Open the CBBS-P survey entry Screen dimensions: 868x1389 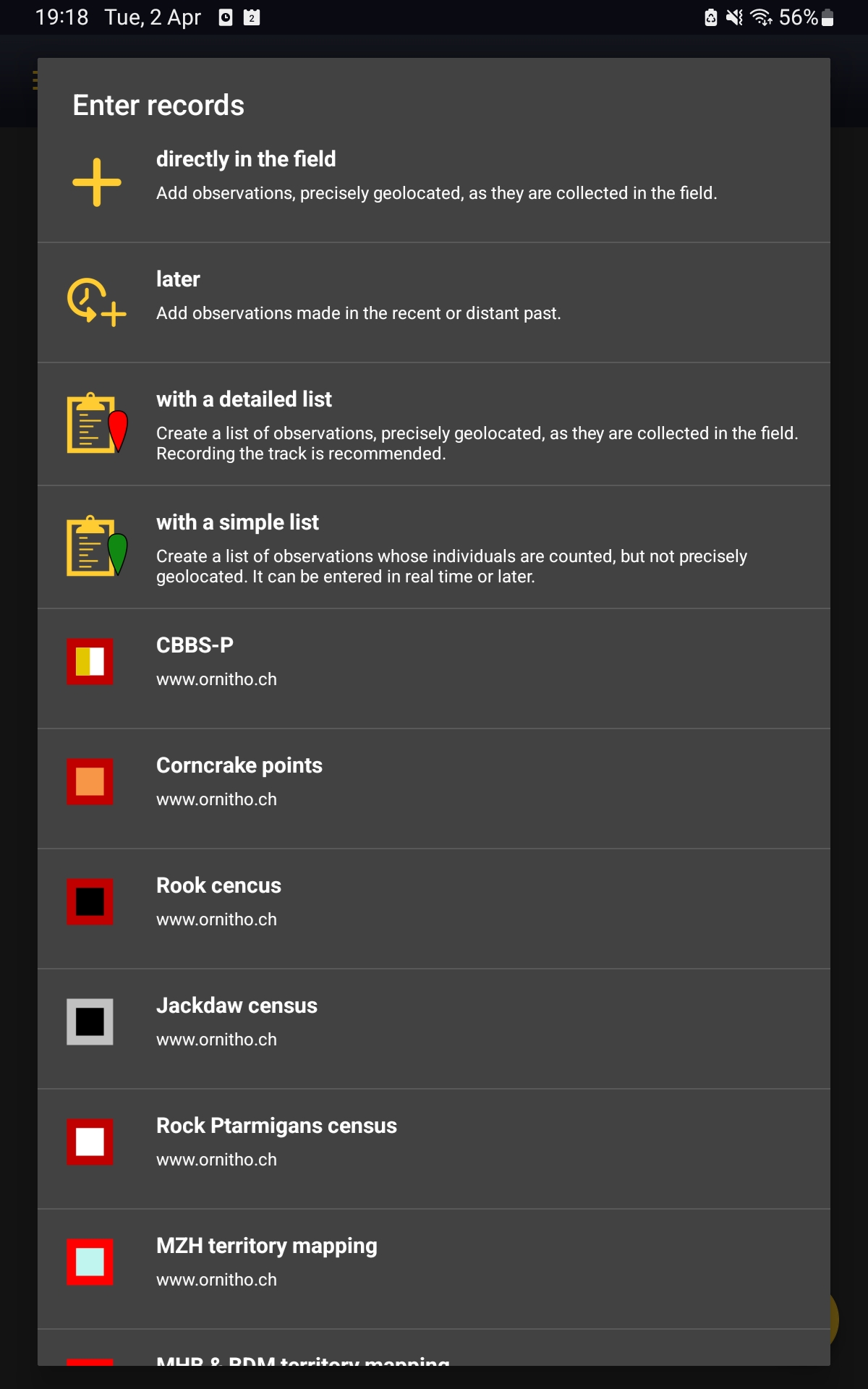pyautogui.click(x=195, y=645)
